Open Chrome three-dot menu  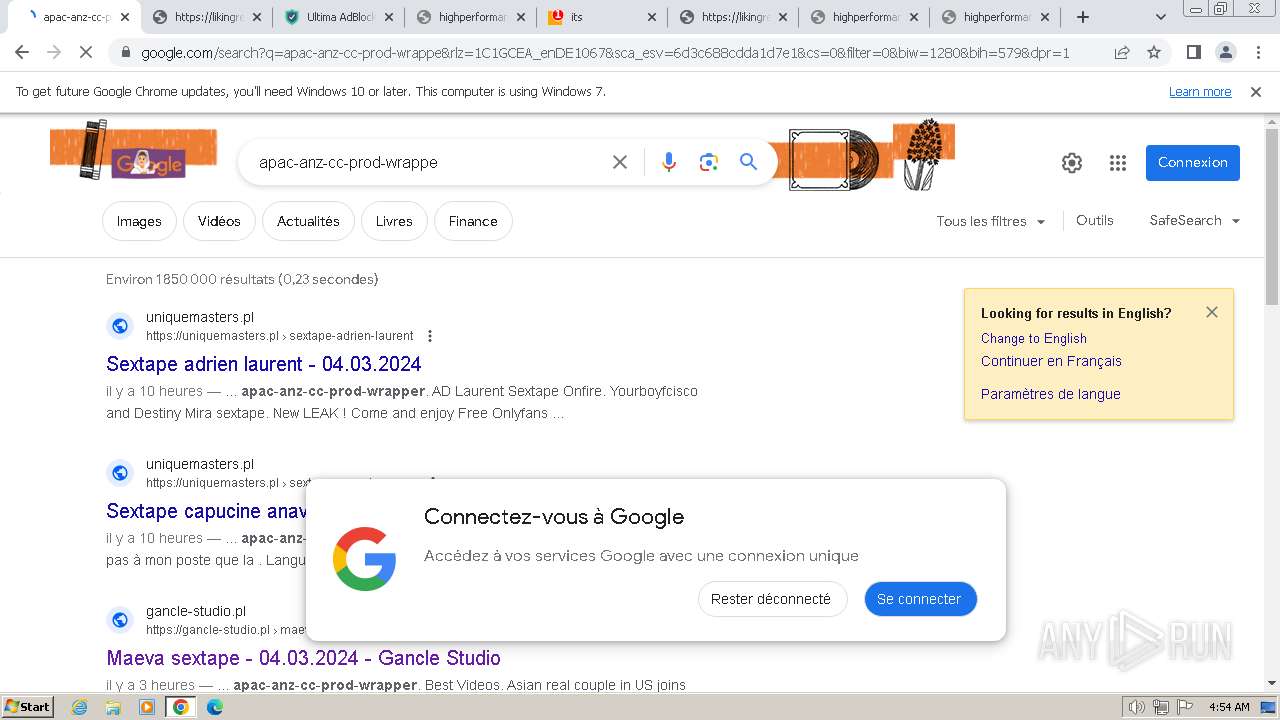coord(1258,53)
